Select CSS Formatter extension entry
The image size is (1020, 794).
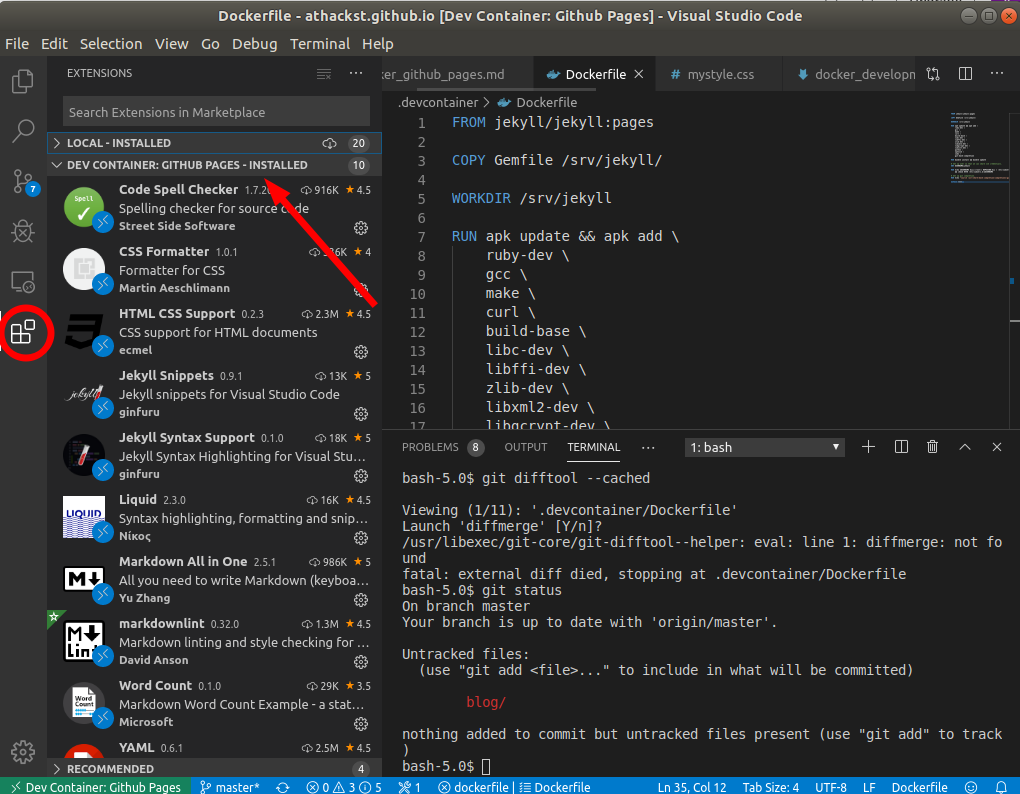click(214, 270)
